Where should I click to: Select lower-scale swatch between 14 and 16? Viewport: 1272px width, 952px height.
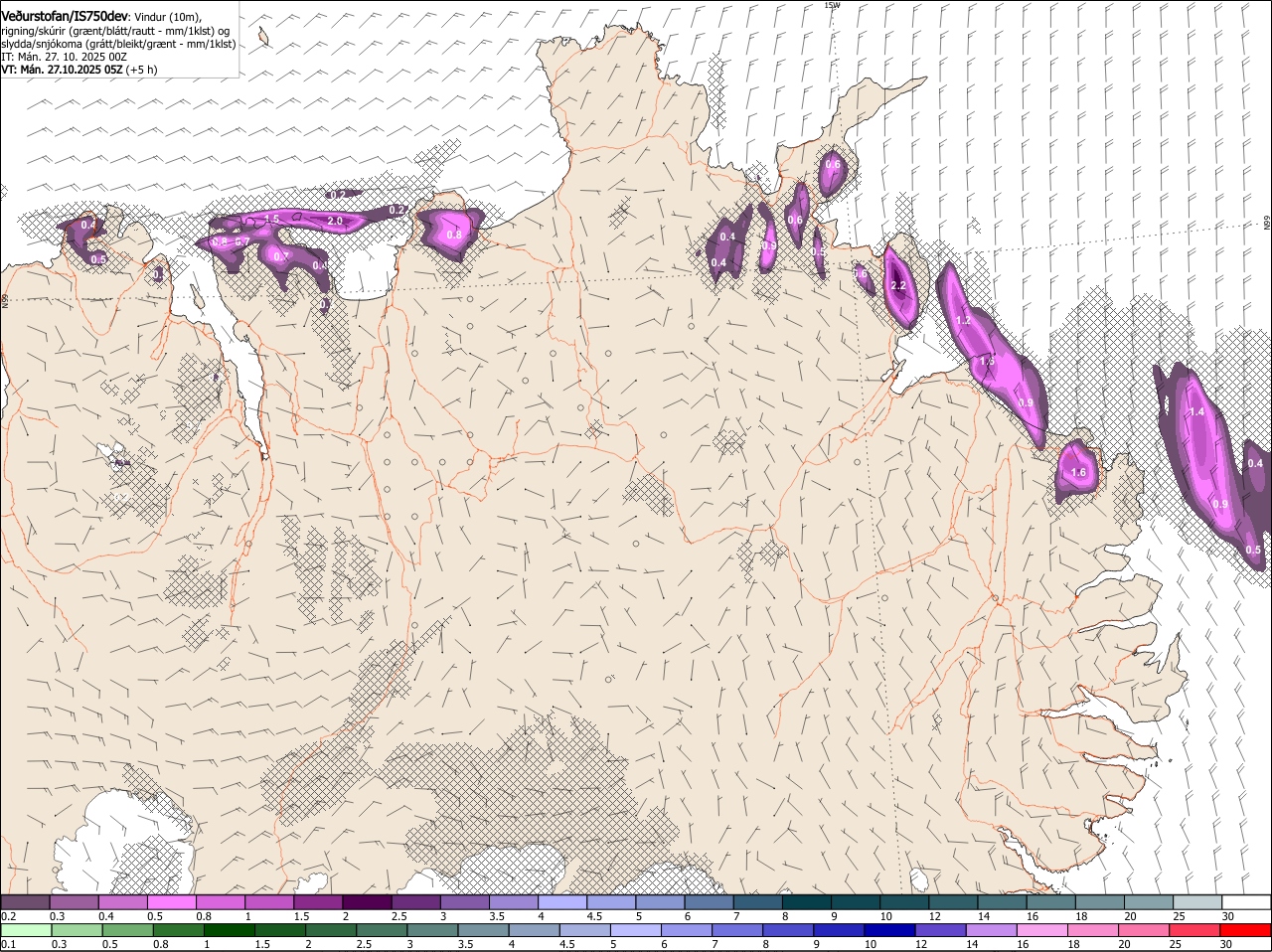tap(992, 930)
